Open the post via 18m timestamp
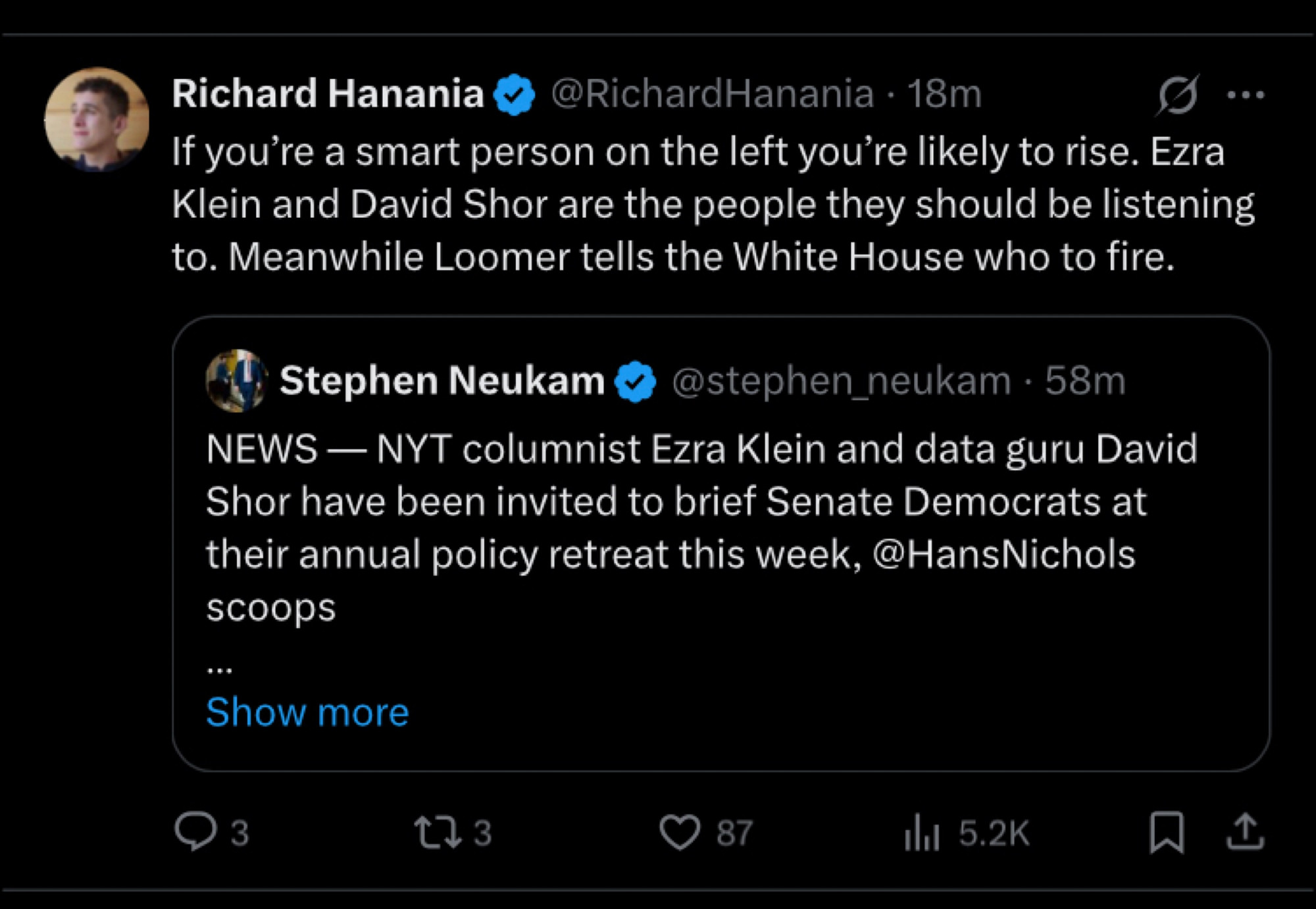 coord(944,93)
